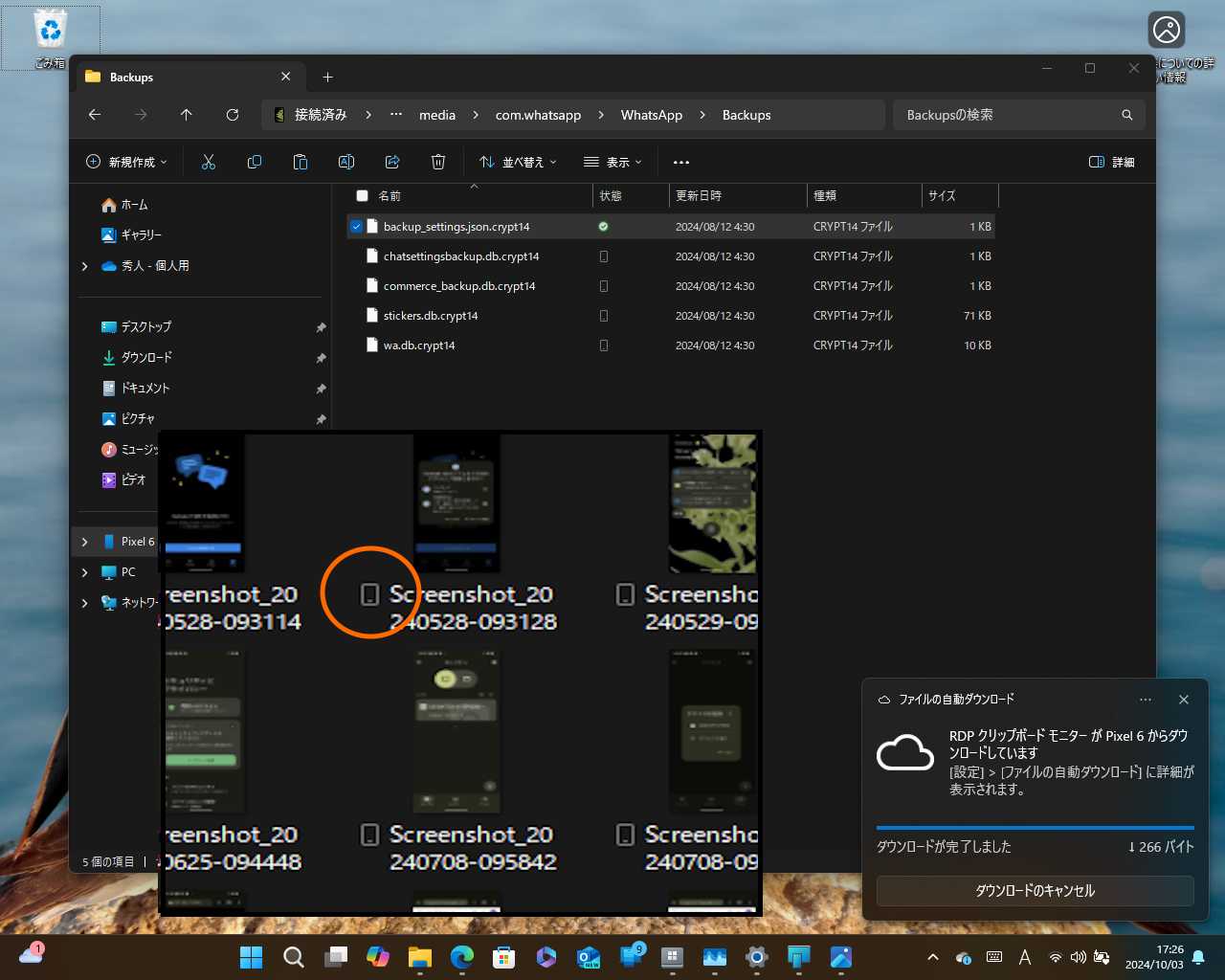Click the Cut scissors icon in toolbar
The width and height of the screenshot is (1225, 980).
pos(209,162)
